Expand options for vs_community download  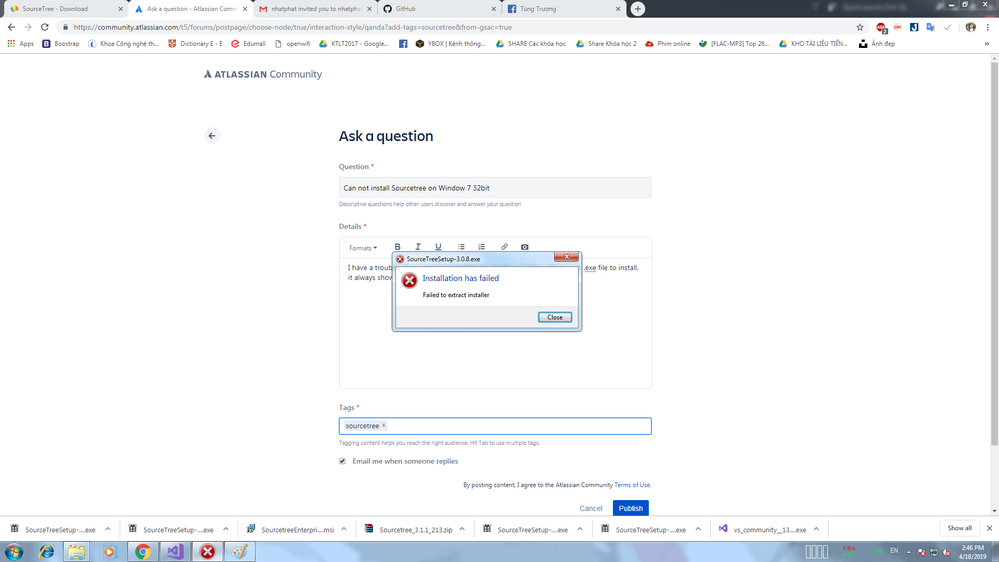(x=816, y=530)
